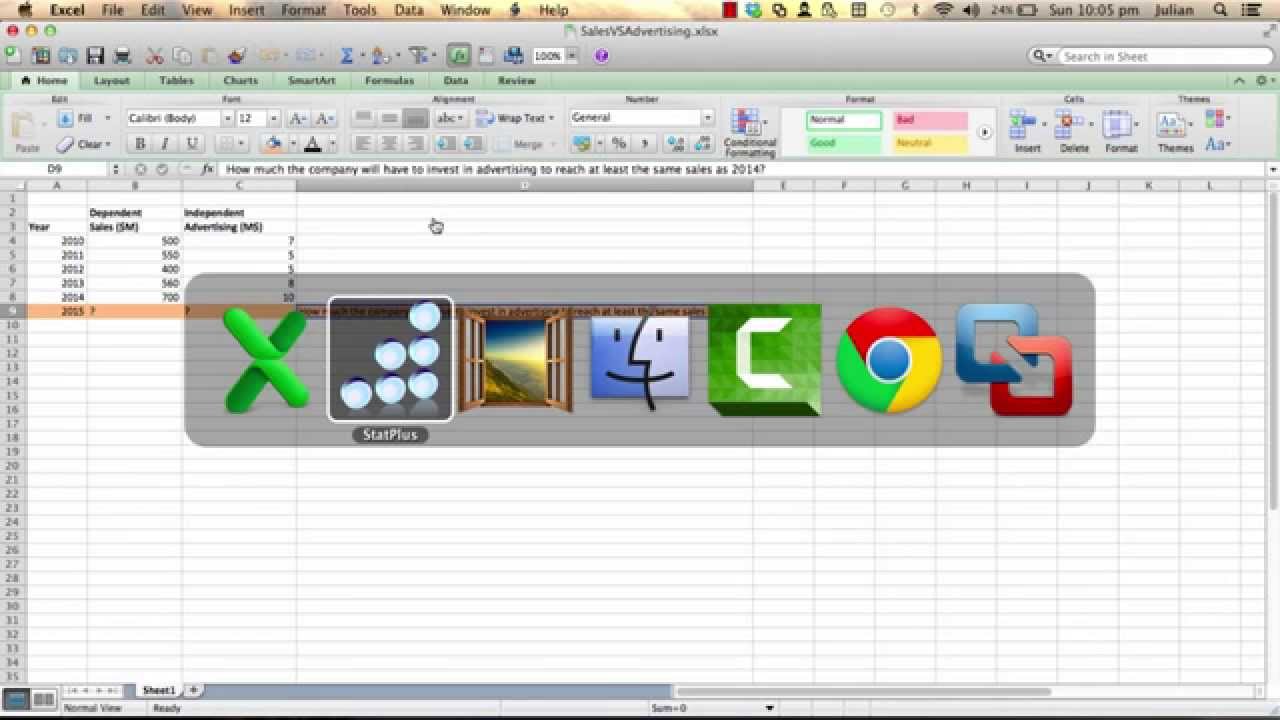Click the AutoSum sigma icon
Image resolution: width=1280 pixels, height=720 pixels.
347,56
